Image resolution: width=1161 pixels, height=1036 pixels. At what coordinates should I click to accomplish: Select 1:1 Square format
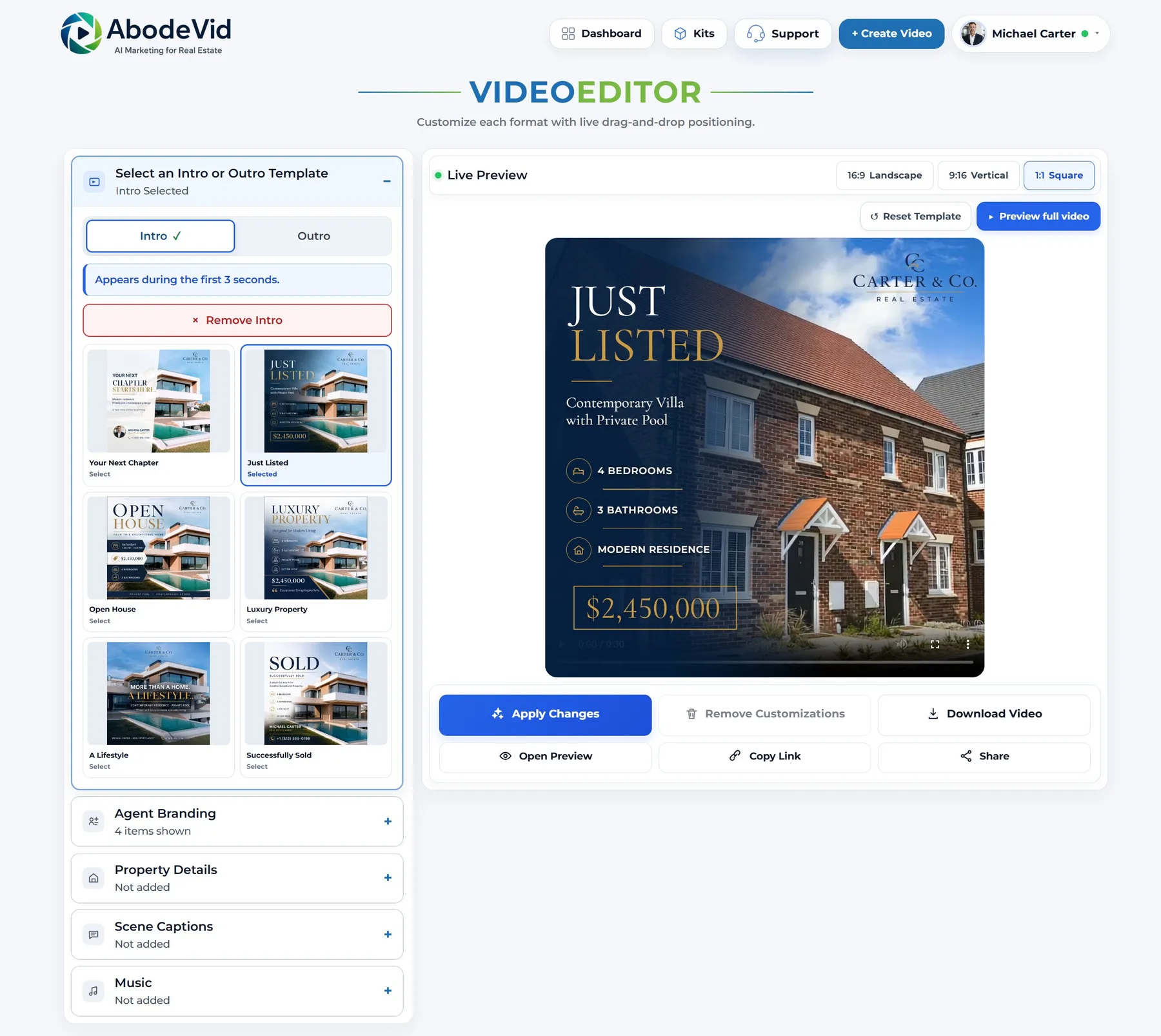point(1058,175)
